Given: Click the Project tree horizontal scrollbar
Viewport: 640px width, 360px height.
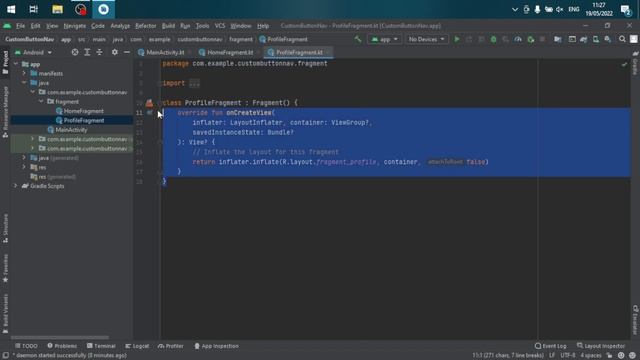Looking at the screenshot, I should [x=60, y=338].
